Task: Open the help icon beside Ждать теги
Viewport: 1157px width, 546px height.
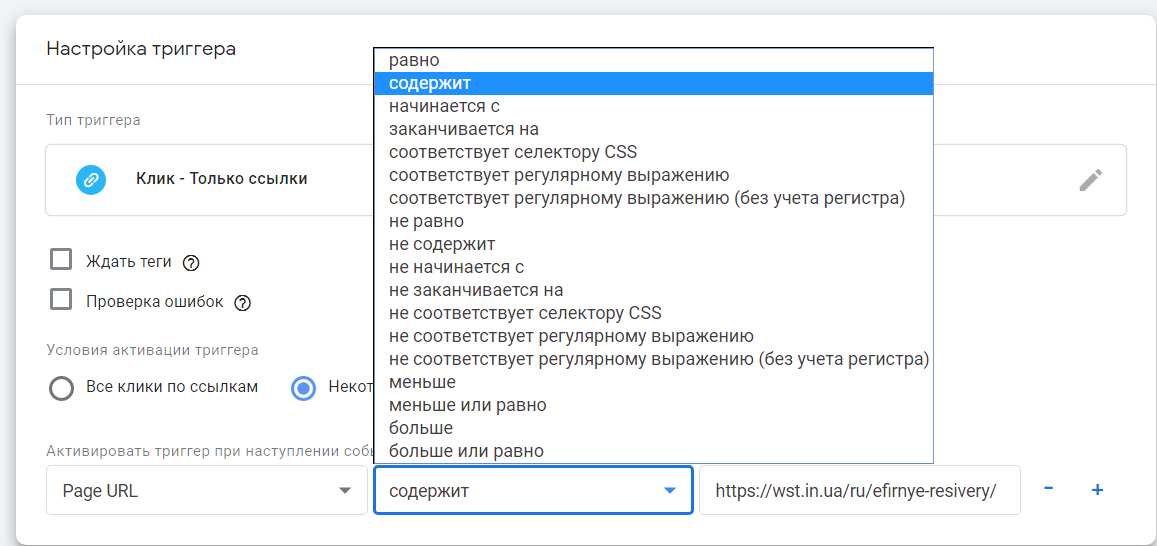Action: point(192,263)
